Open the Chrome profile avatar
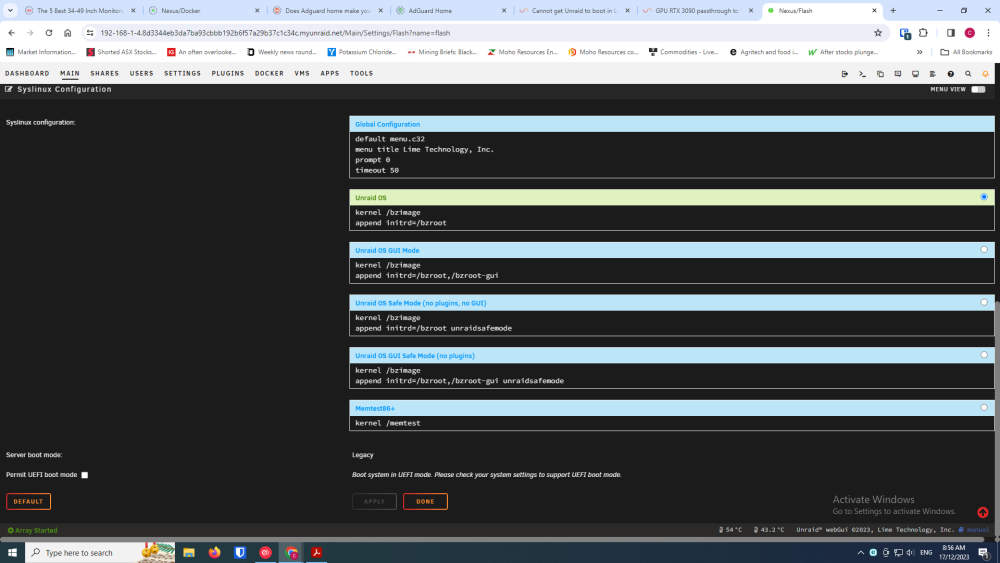 click(969, 33)
